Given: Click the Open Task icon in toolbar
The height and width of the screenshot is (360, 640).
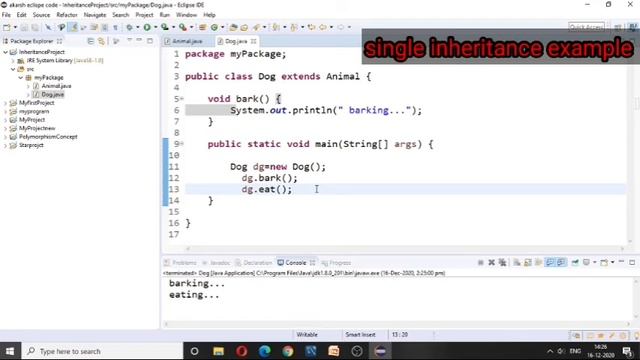Looking at the screenshot, I should click(x=244, y=27).
